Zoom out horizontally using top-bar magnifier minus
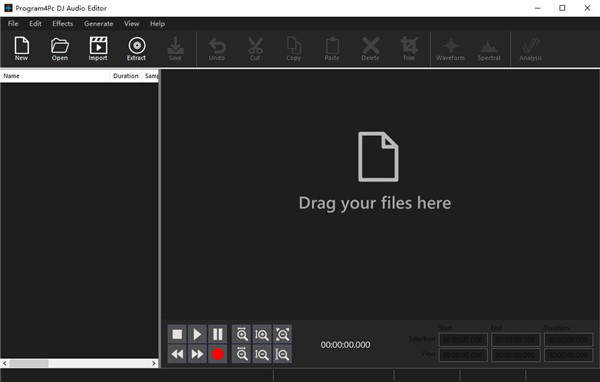This screenshot has width=600, height=382. pyautogui.click(x=241, y=354)
